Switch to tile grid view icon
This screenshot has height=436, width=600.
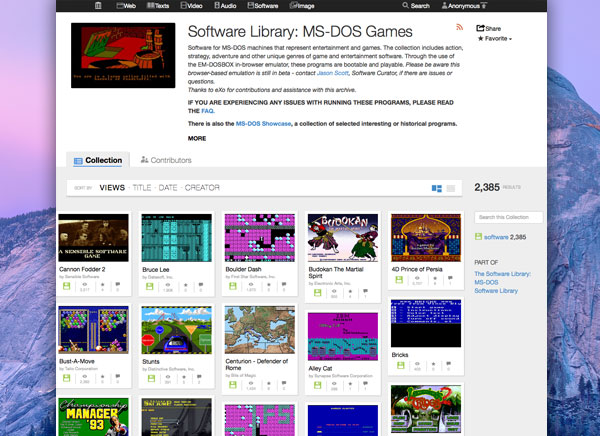[x=437, y=188]
